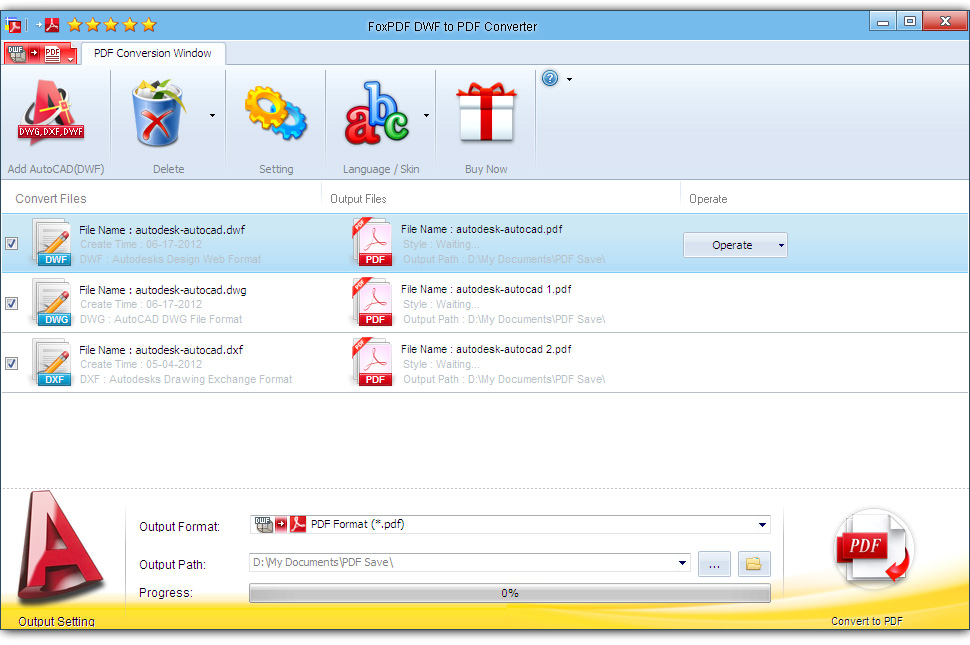Open the Output Path dropdown list
970x645 pixels.
682,563
